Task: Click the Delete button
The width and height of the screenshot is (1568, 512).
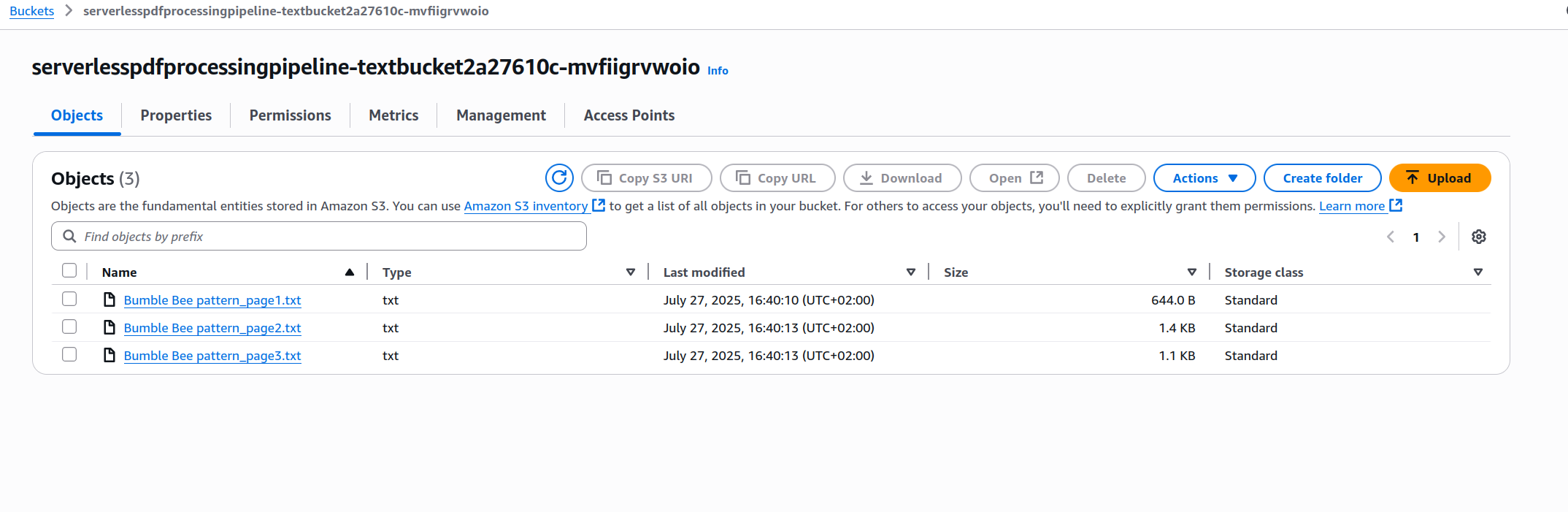Action: (x=1106, y=177)
